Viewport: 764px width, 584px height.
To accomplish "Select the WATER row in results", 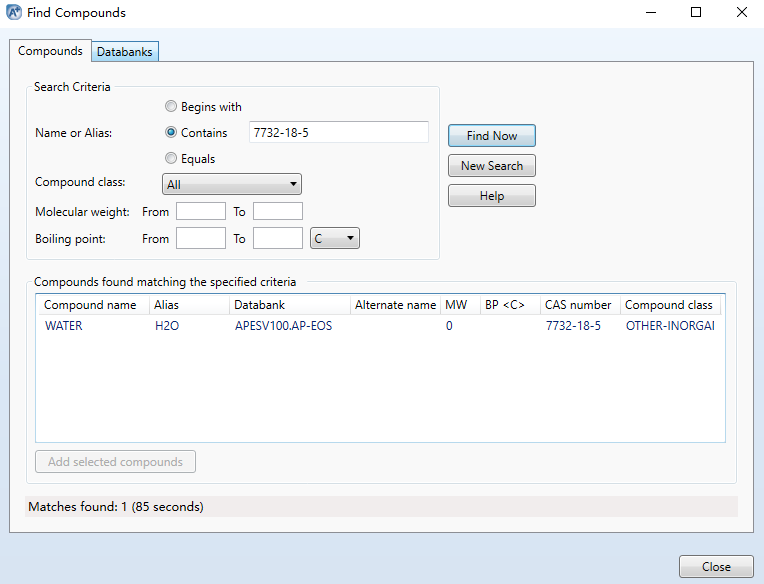I will pos(380,325).
